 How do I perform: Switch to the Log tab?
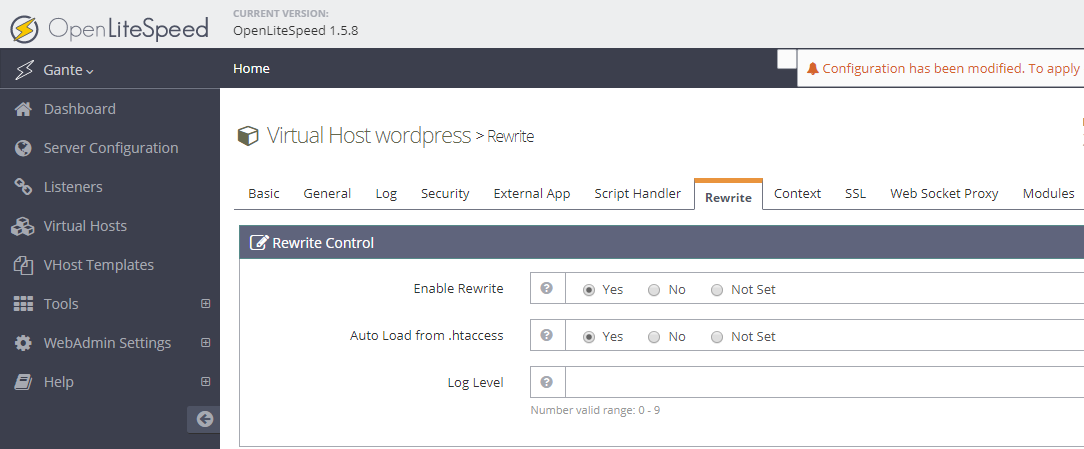point(386,194)
